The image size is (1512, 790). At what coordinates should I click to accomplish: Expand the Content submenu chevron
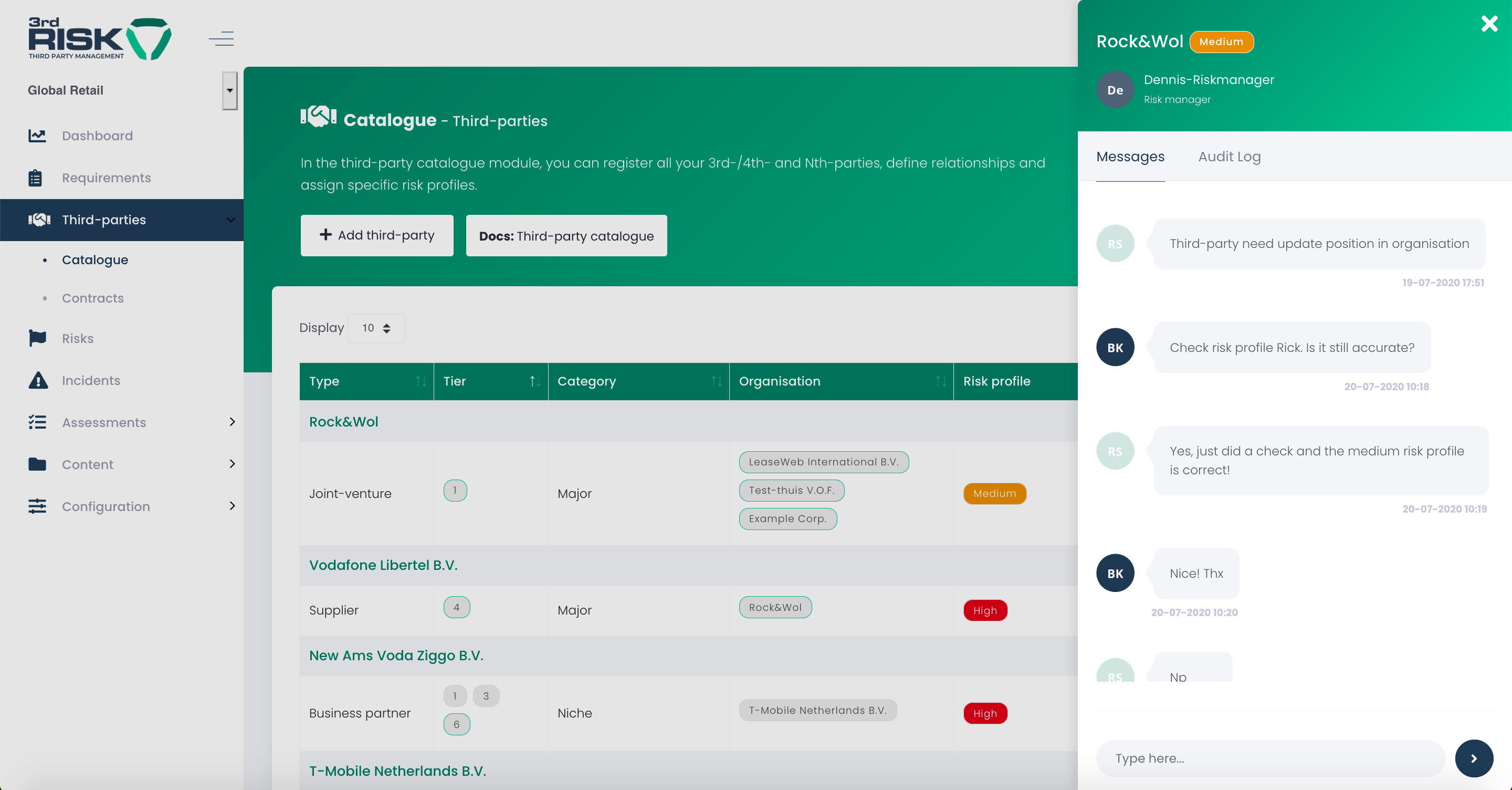(x=232, y=464)
